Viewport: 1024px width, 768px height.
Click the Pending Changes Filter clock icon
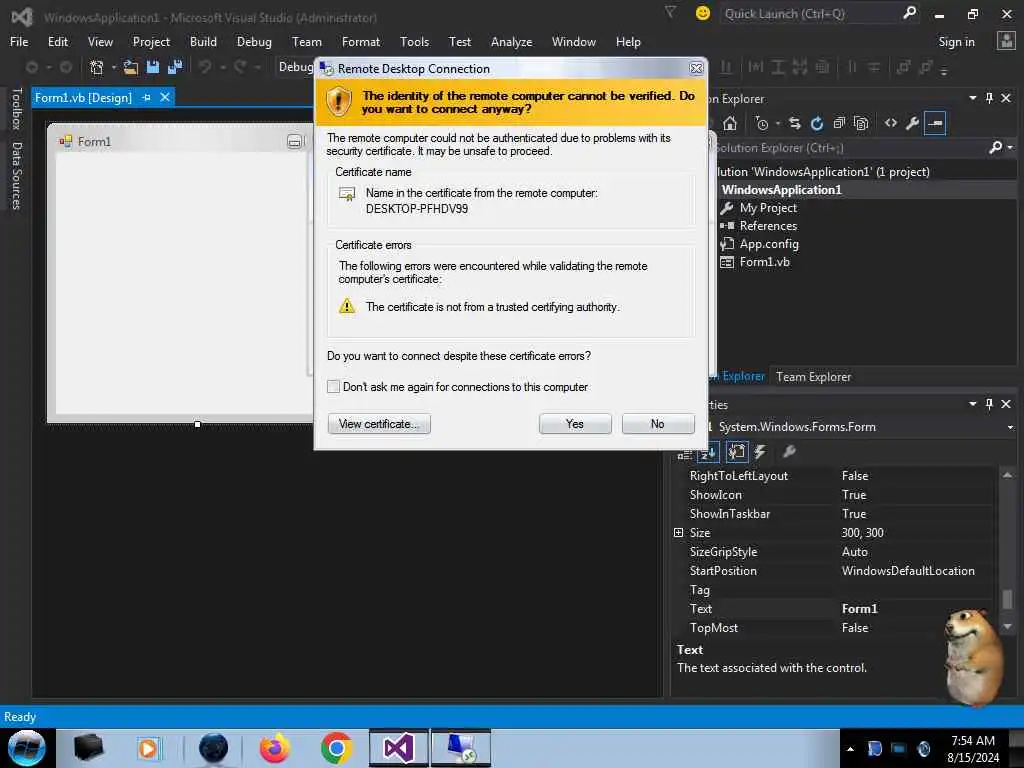[761, 123]
